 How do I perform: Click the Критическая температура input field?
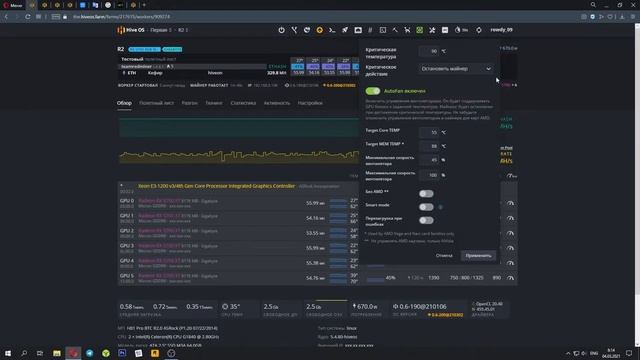429,51
